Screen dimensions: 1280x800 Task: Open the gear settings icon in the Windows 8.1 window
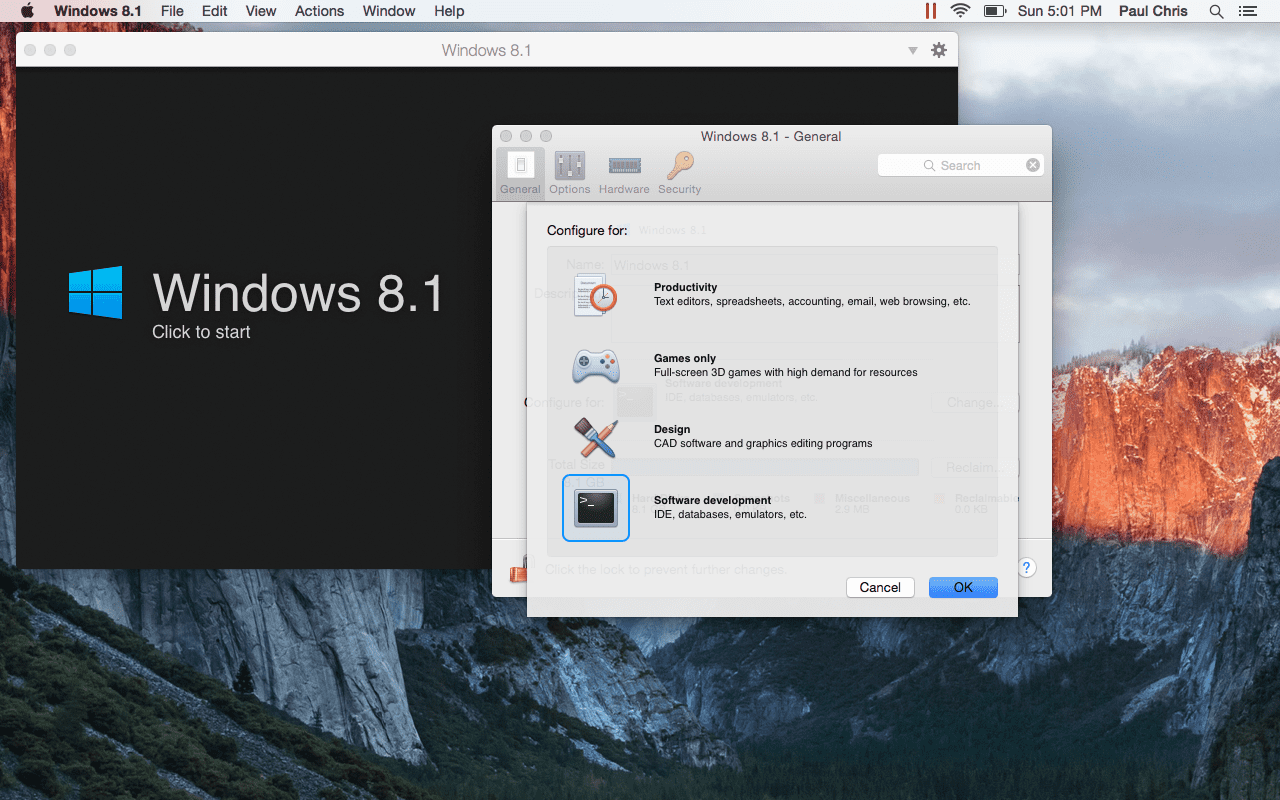pyautogui.click(x=939, y=50)
